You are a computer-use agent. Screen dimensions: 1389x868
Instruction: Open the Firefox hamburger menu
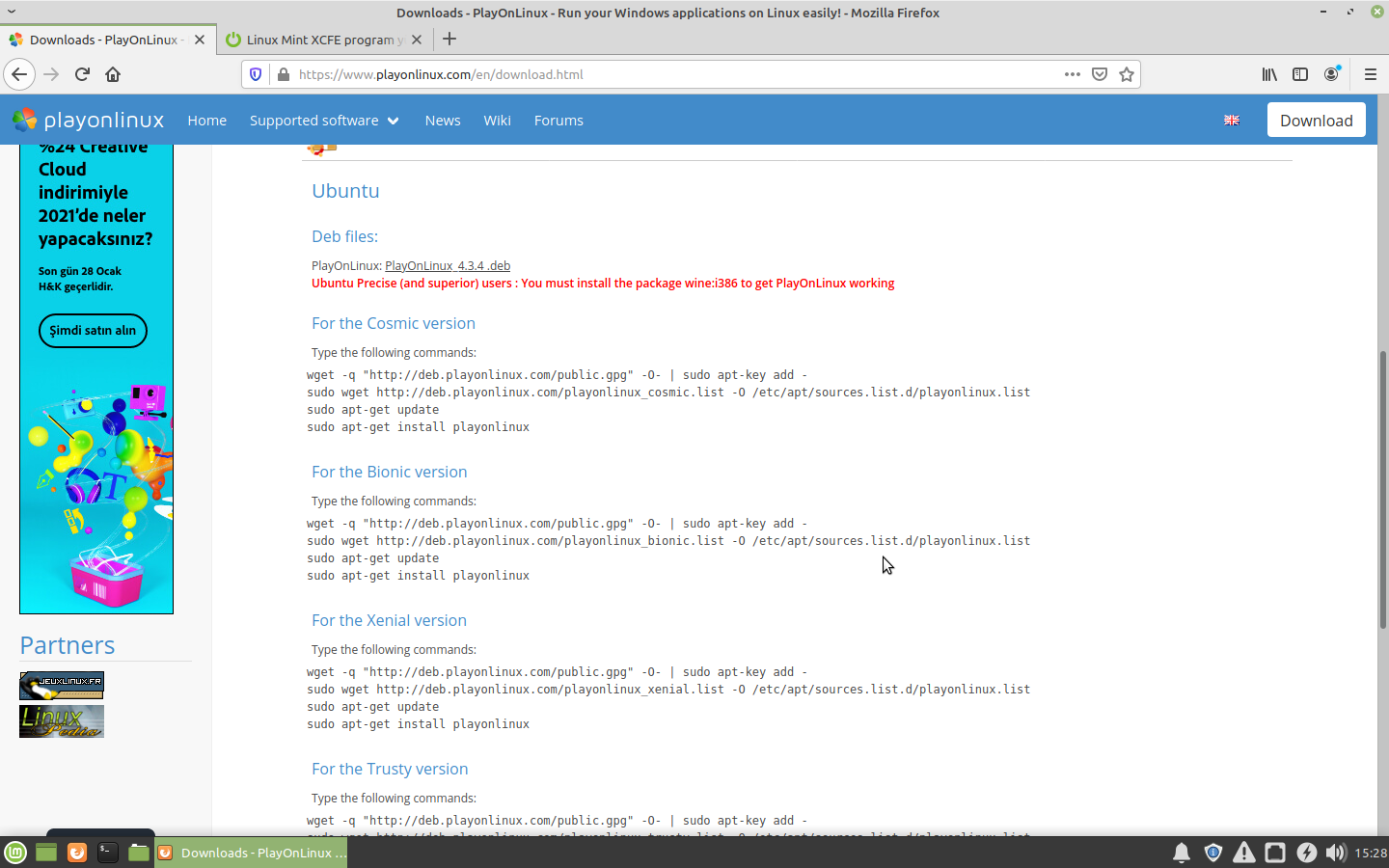pos(1370,74)
